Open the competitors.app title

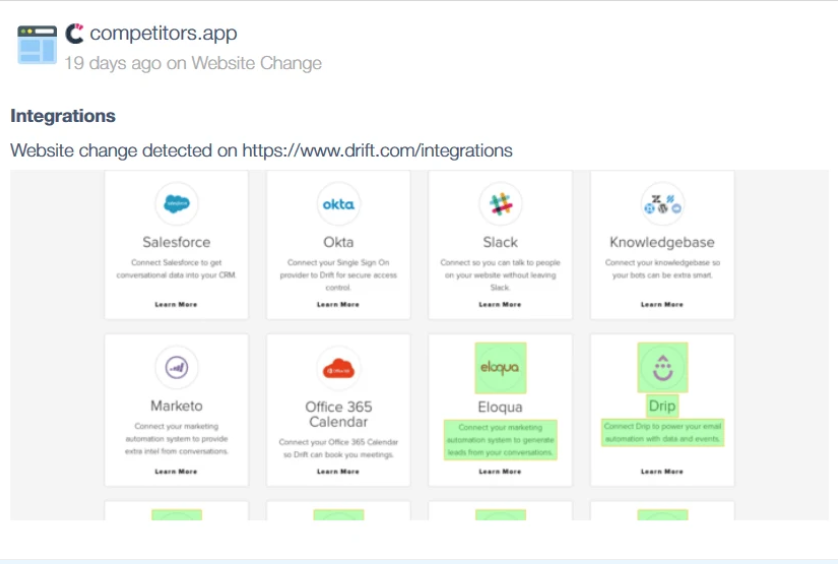click(164, 33)
